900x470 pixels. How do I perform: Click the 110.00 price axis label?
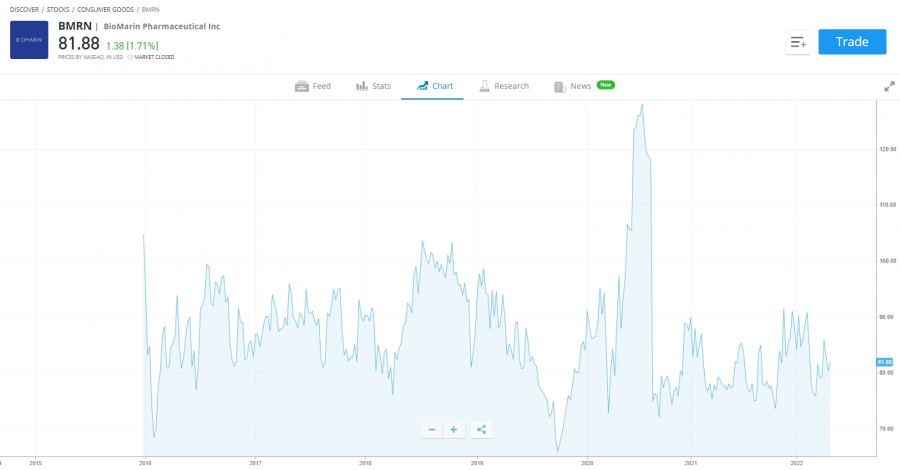pyautogui.click(x=887, y=205)
